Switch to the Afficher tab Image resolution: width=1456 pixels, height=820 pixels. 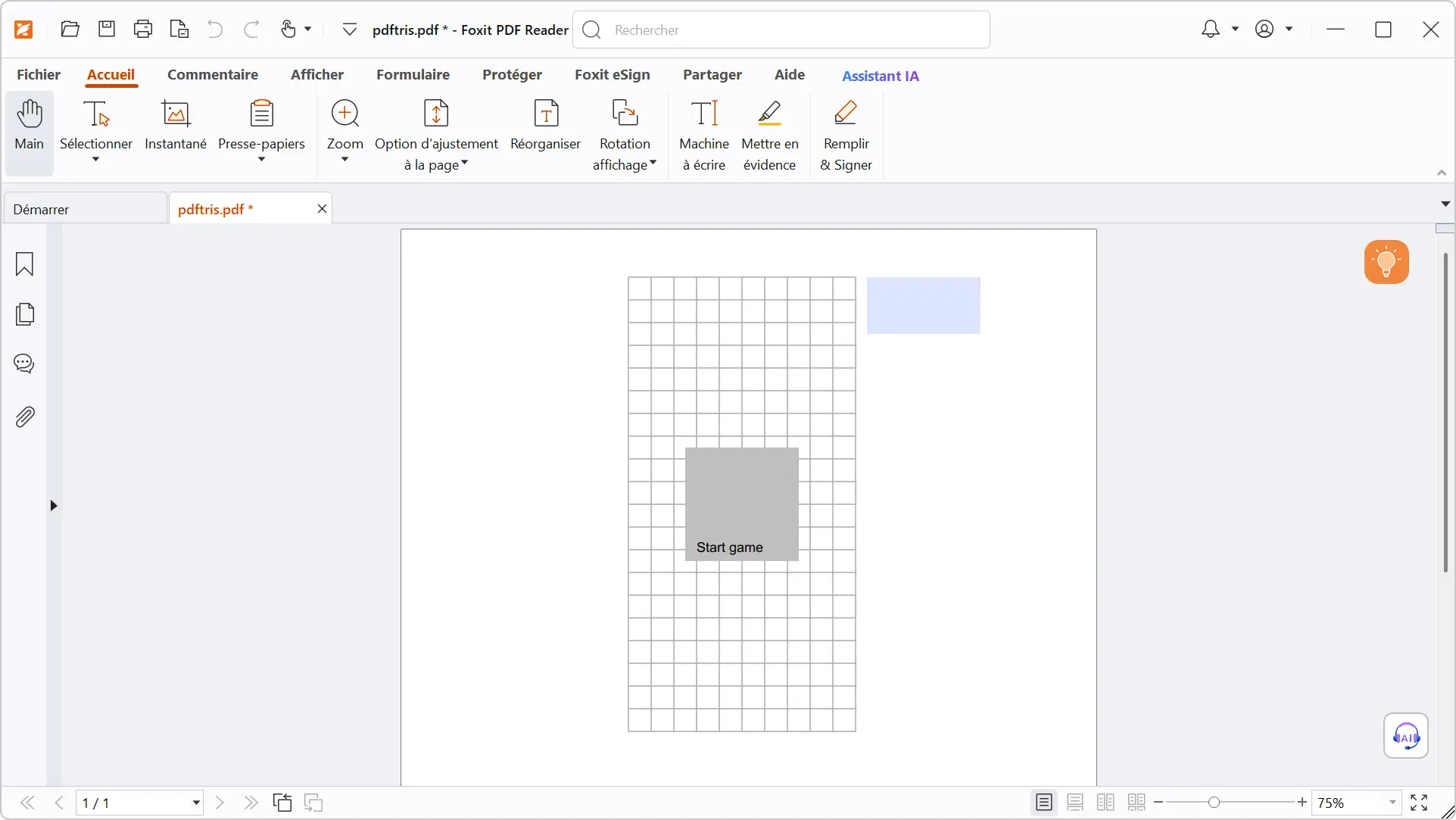coord(317,74)
